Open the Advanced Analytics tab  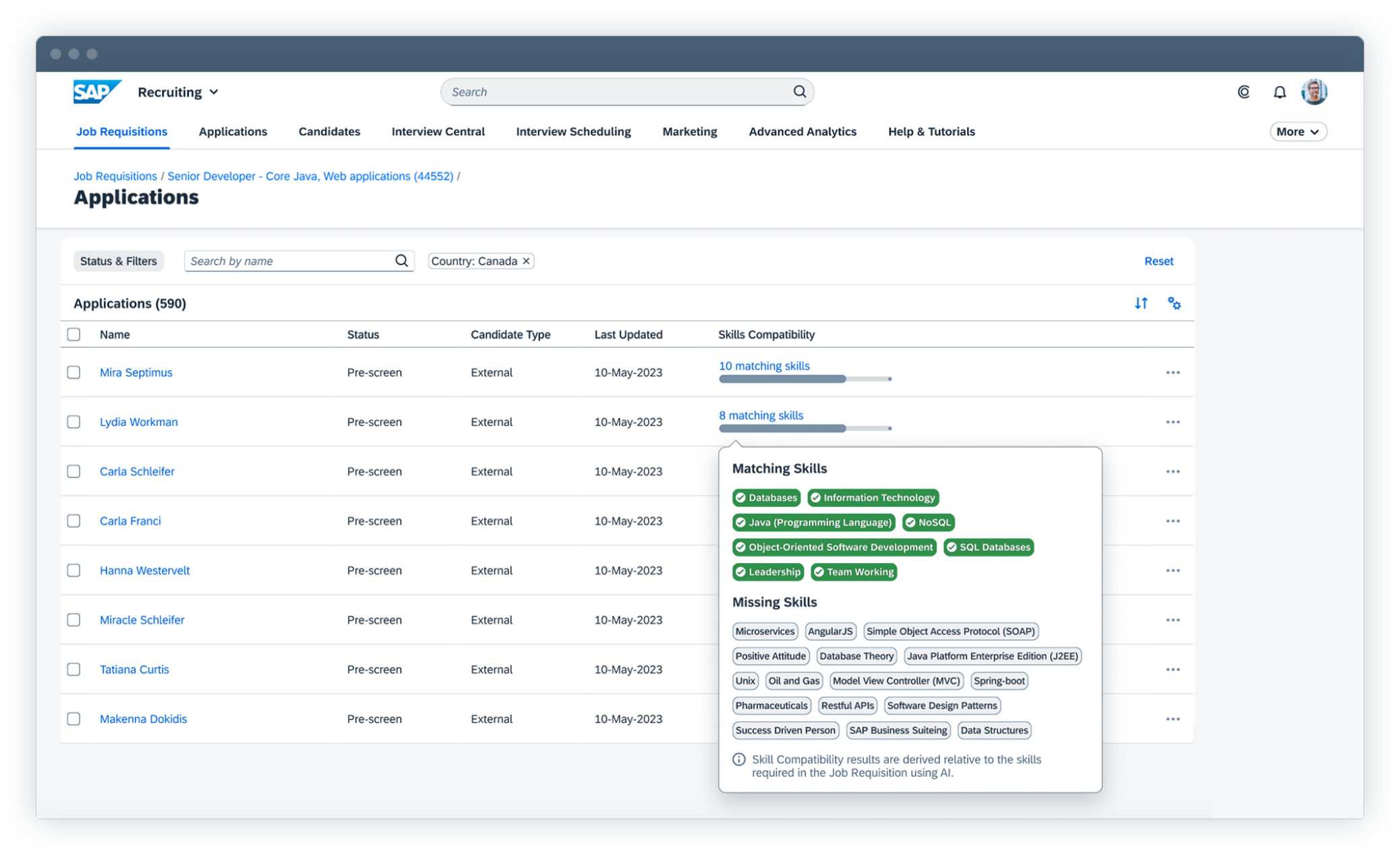(x=803, y=131)
